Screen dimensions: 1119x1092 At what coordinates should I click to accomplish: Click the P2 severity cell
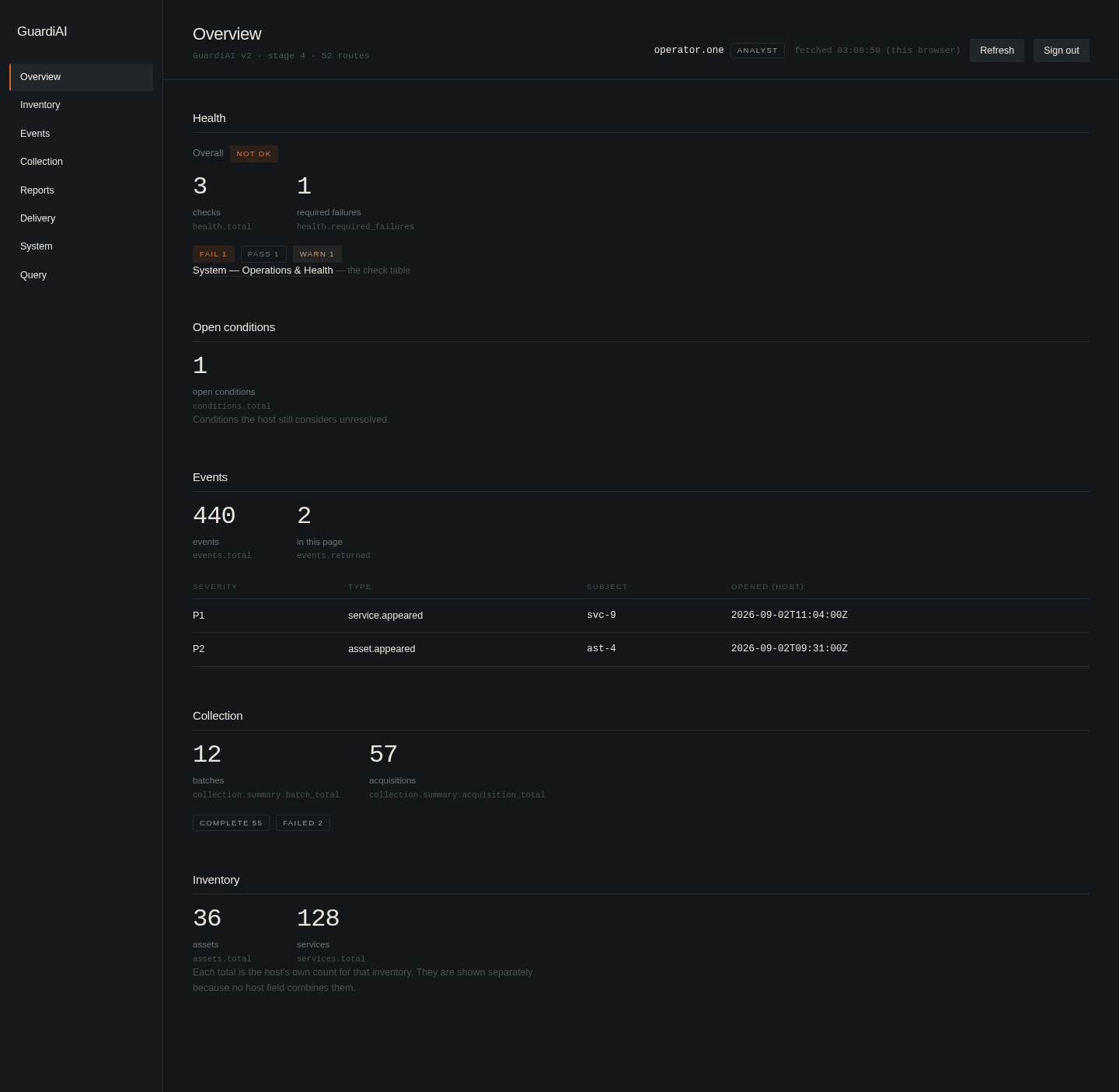click(199, 649)
